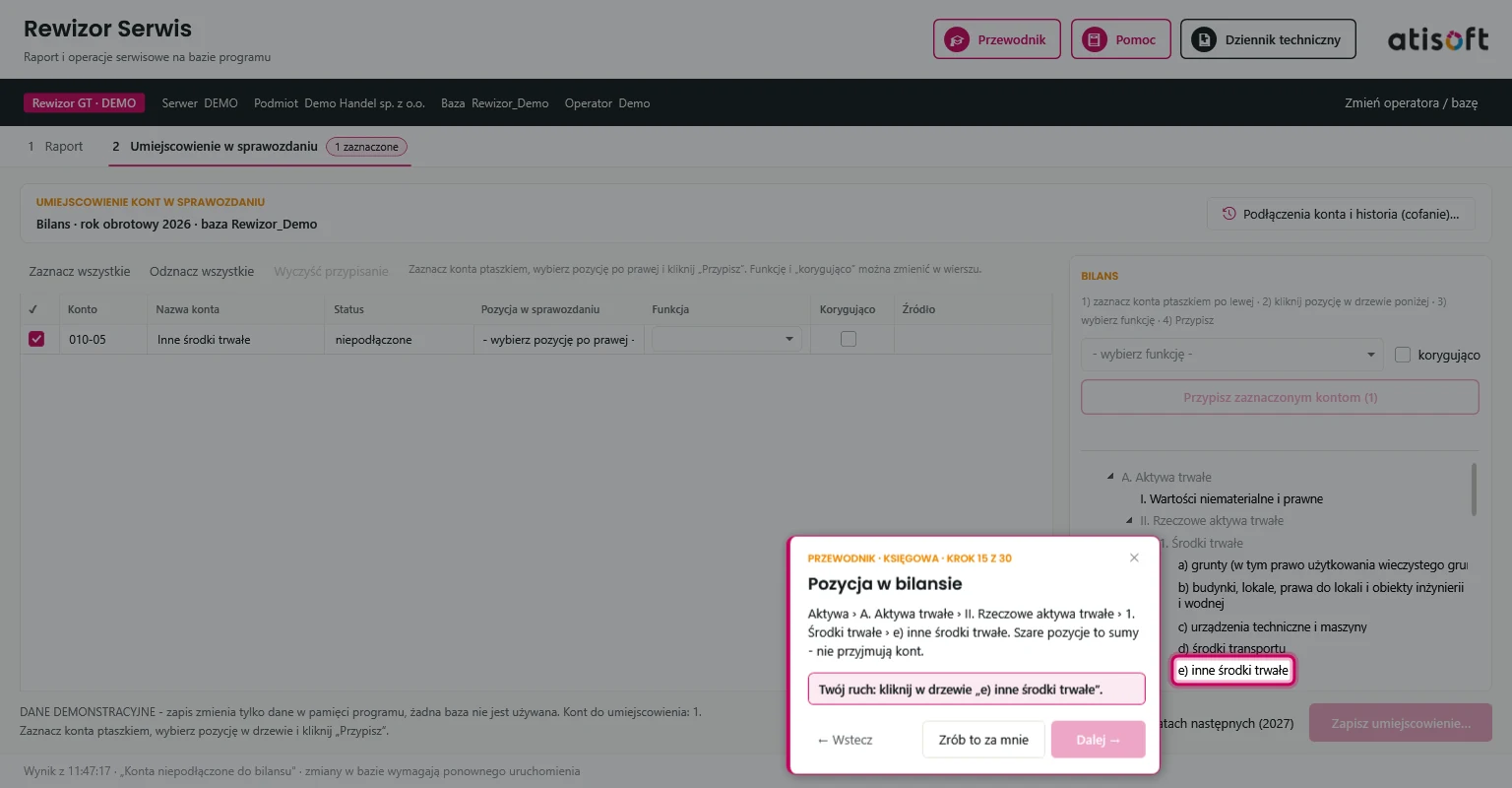Screen dimensions: 1512x788
Task: Select I. Wartości niematerialne i prawne
Action: [1231, 498]
